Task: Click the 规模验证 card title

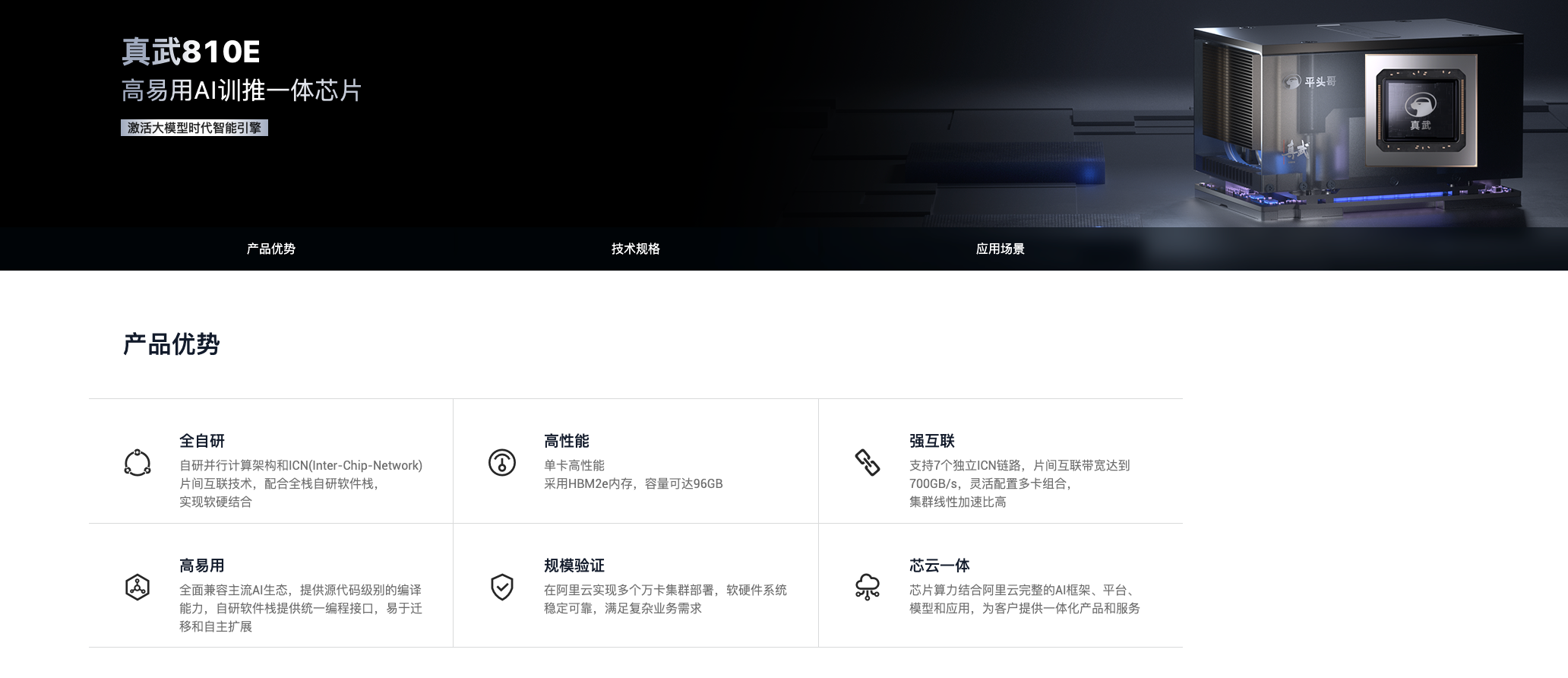Action: [574, 566]
